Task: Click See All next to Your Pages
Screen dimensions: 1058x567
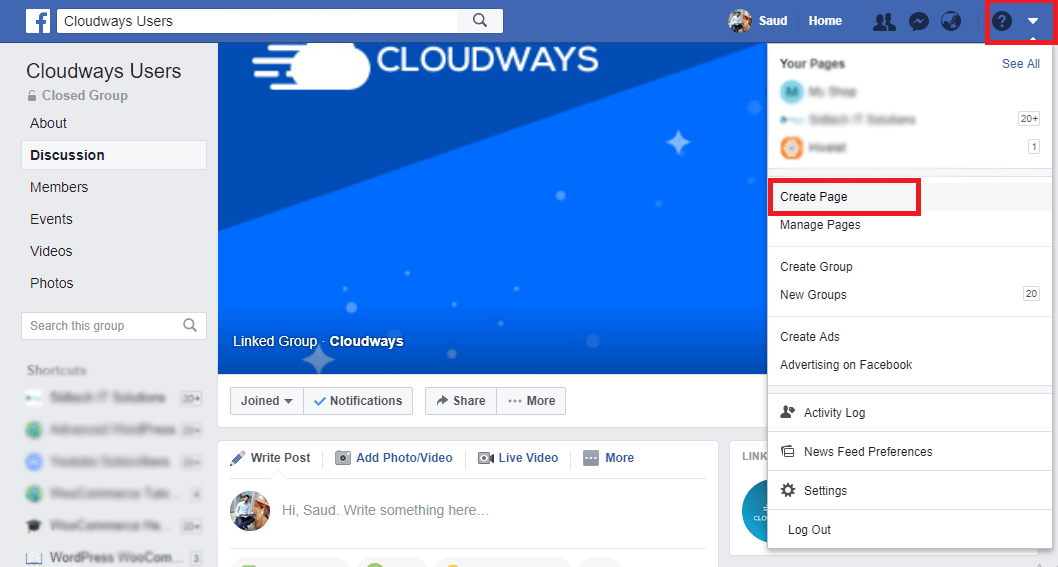Action: (x=1020, y=63)
